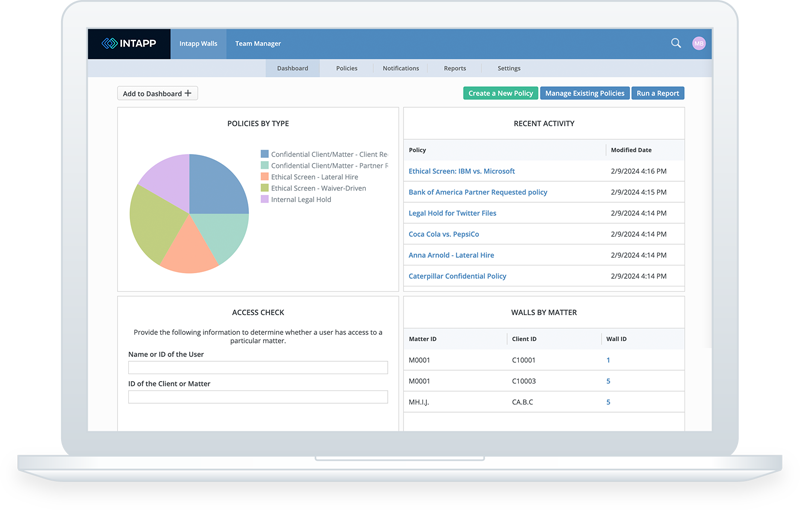Click Internal Legal Hold legend label
This screenshot has width=800, height=510.
[x=301, y=199]
